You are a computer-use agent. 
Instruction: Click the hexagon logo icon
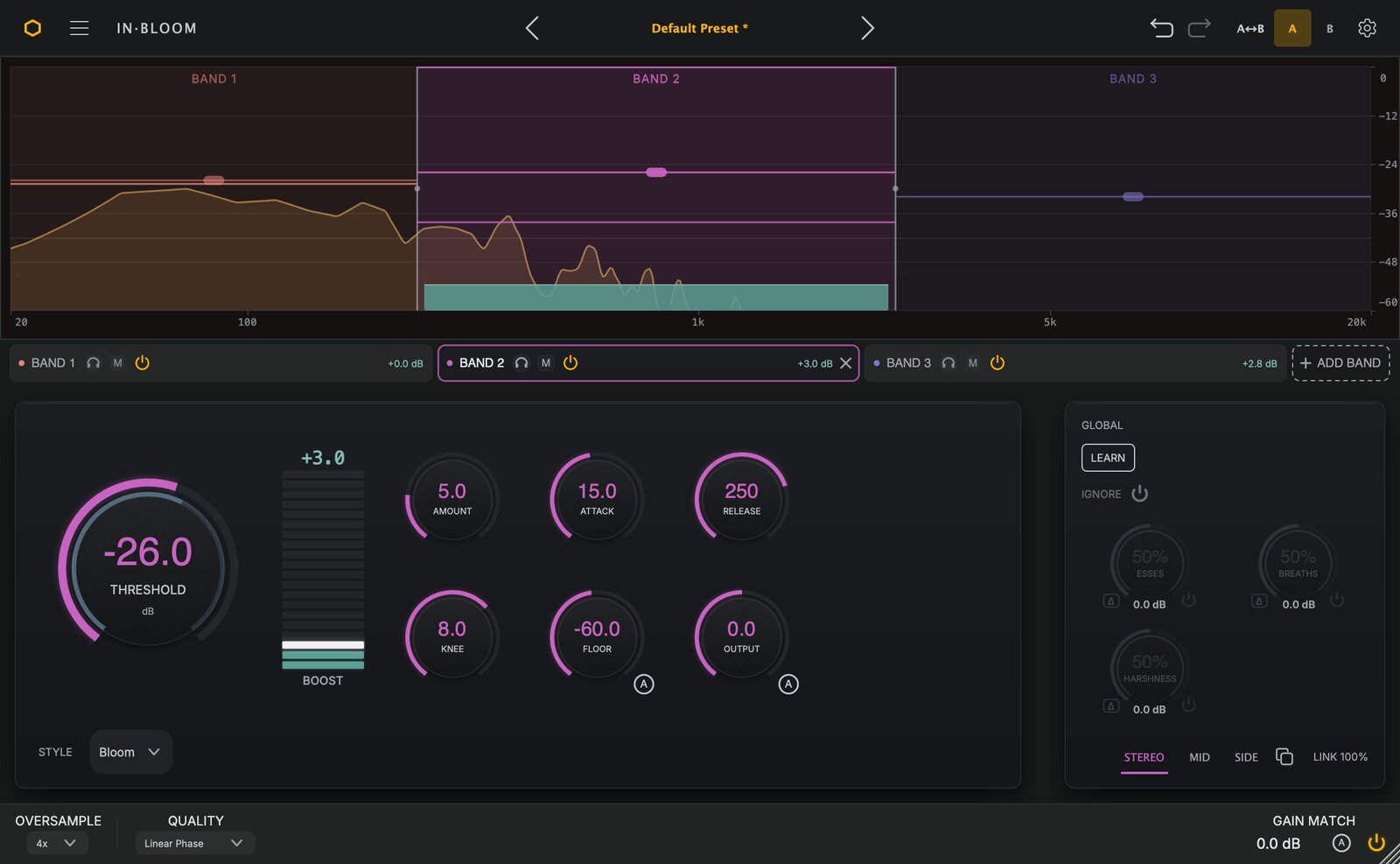32,28
